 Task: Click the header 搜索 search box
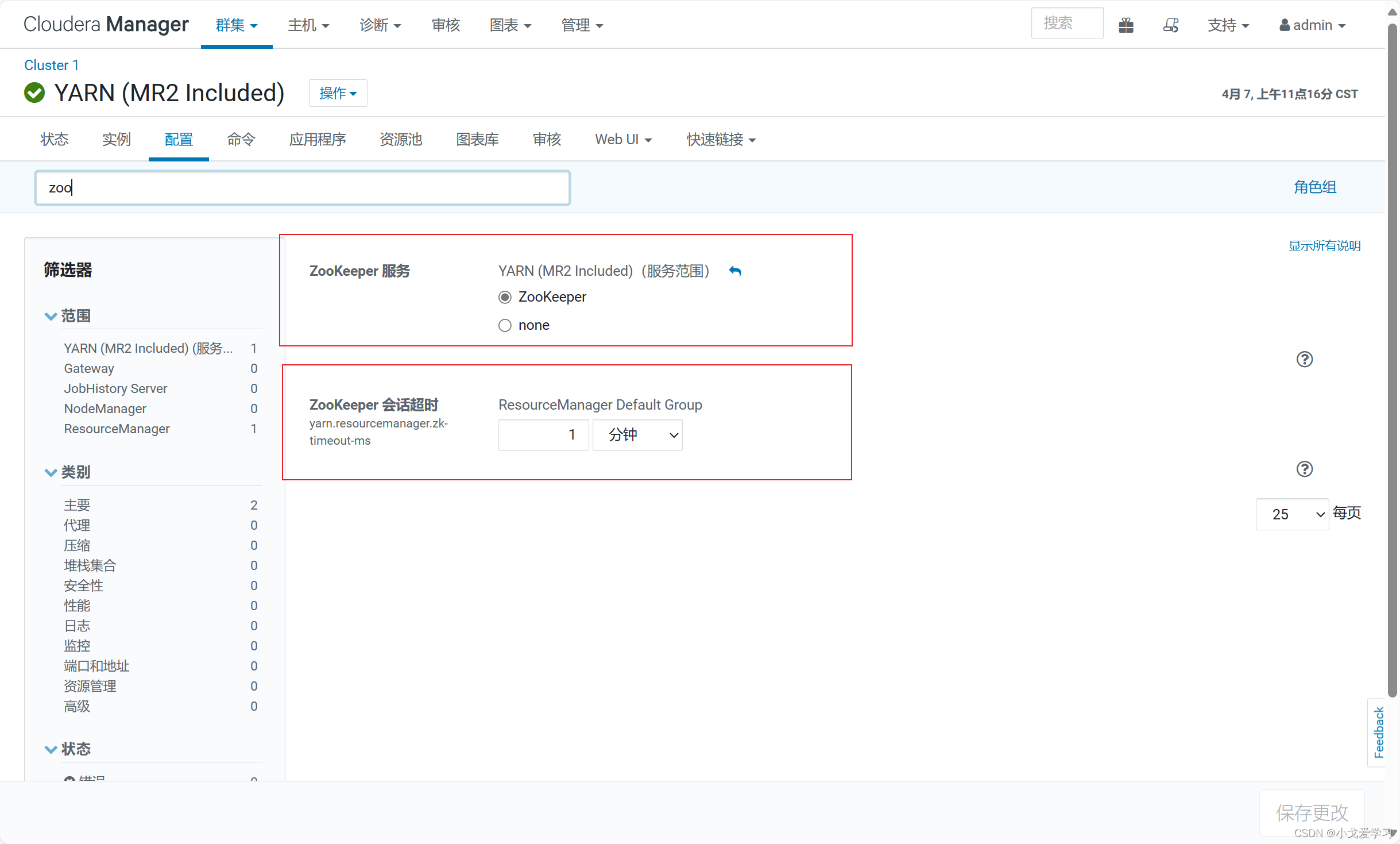(x=1067, y=24)
